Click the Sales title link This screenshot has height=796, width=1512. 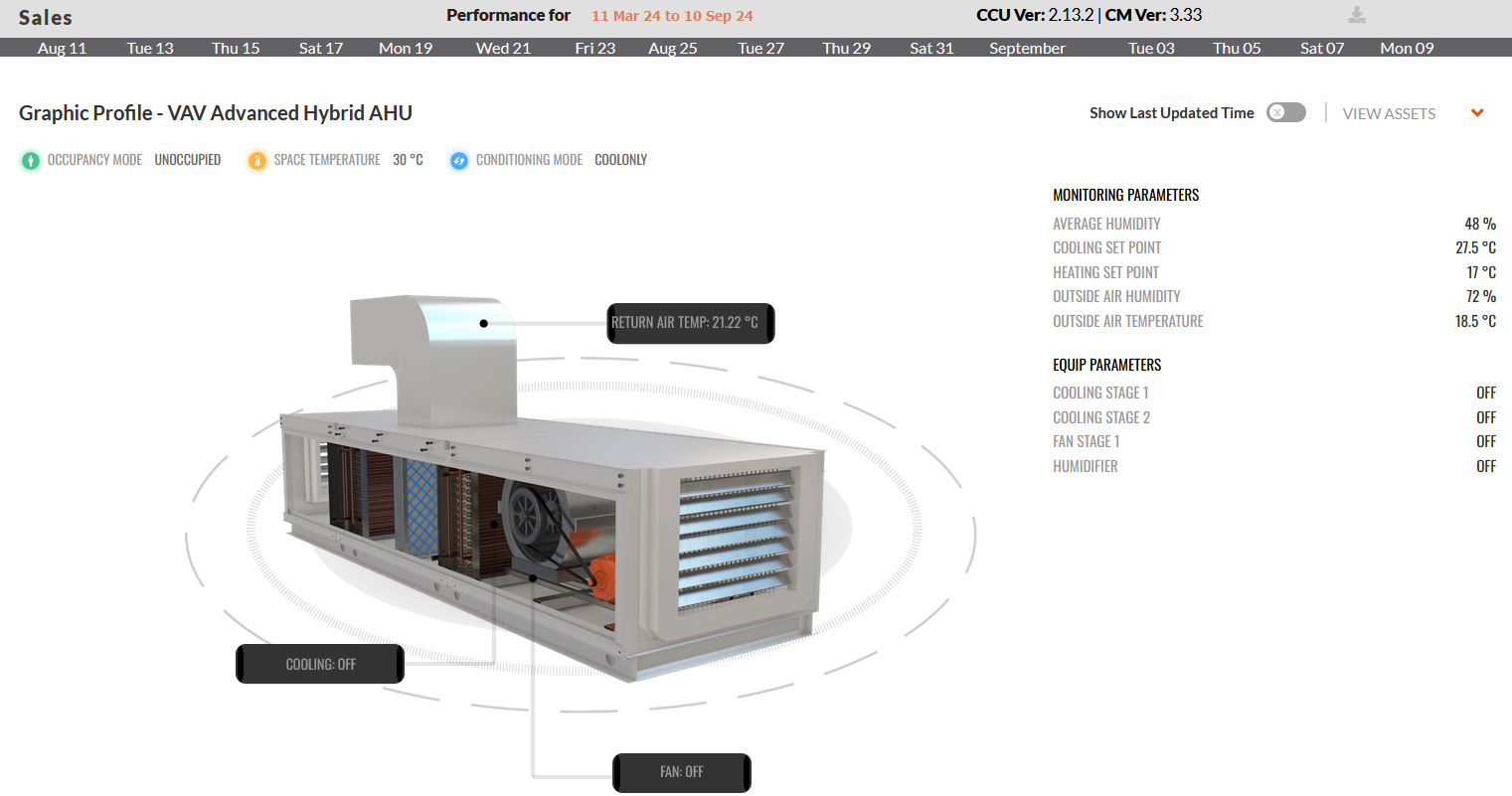(x=44, y=16)
